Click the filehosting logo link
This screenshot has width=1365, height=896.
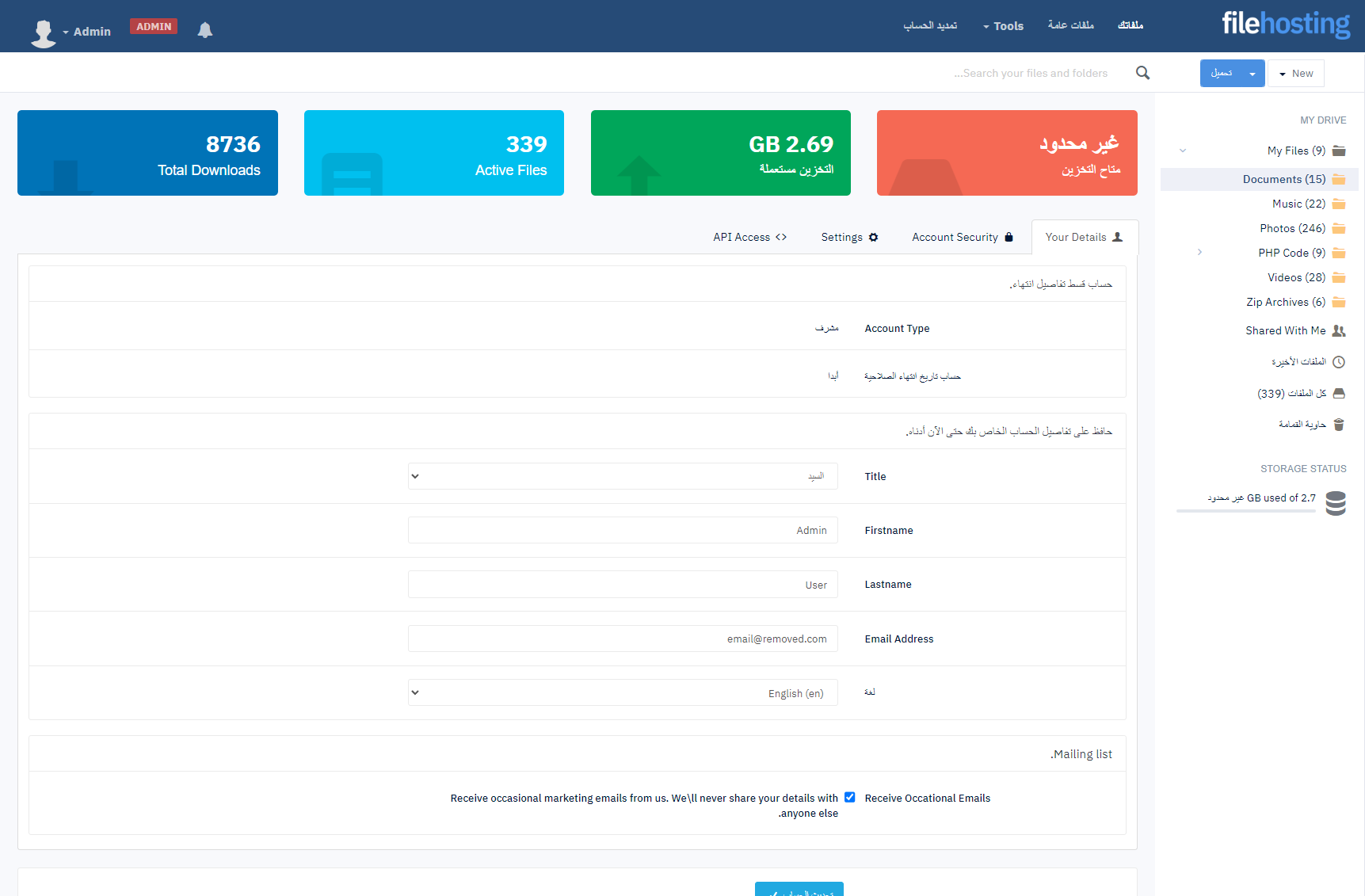(x=1285, y=24)
